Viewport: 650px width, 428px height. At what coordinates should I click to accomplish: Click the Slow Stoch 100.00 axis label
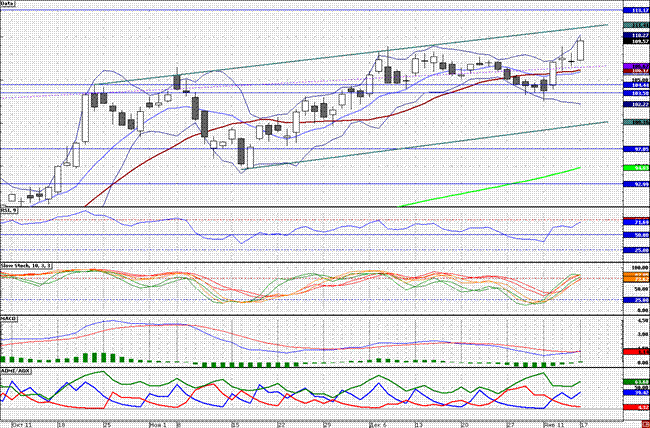pyautogui.click(x=640, y=268)
